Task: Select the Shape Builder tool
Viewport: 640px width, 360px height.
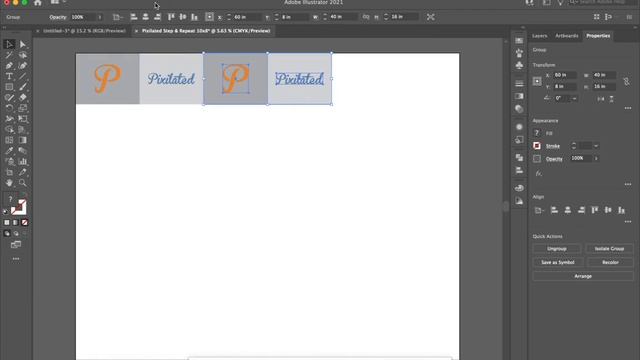Action: [x=9, y=129]
